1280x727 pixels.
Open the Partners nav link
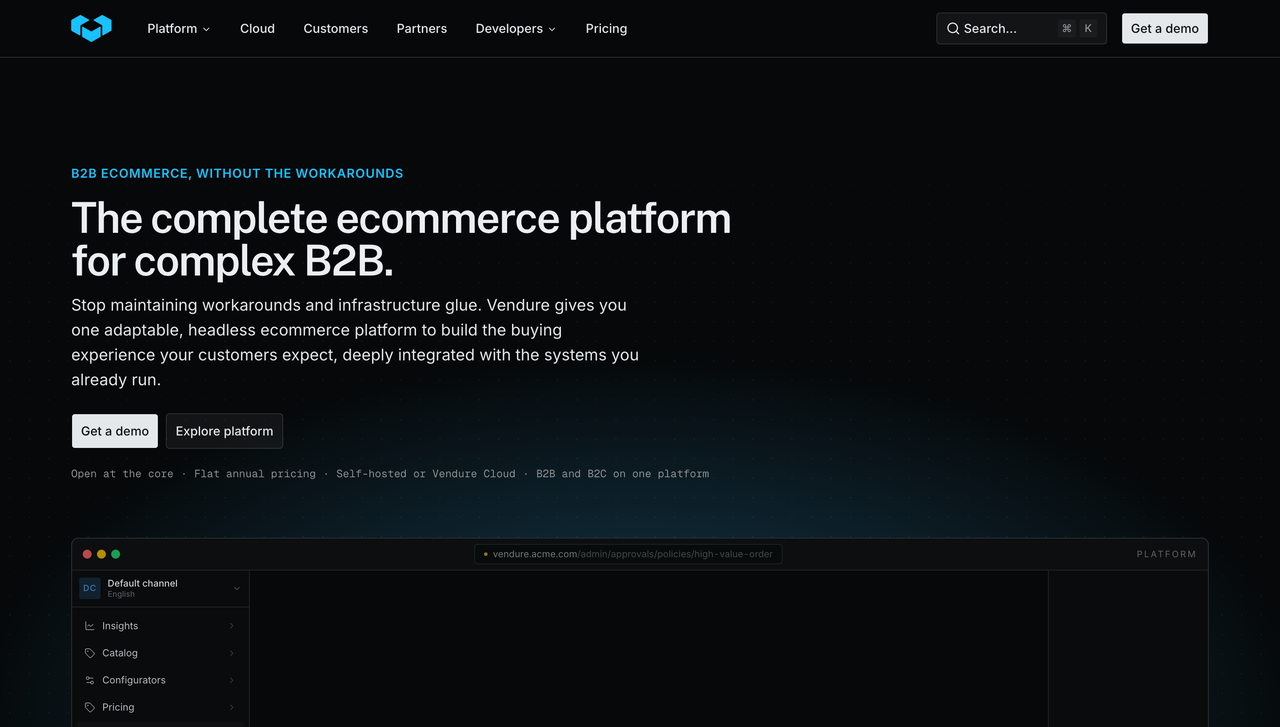(422, 29)
